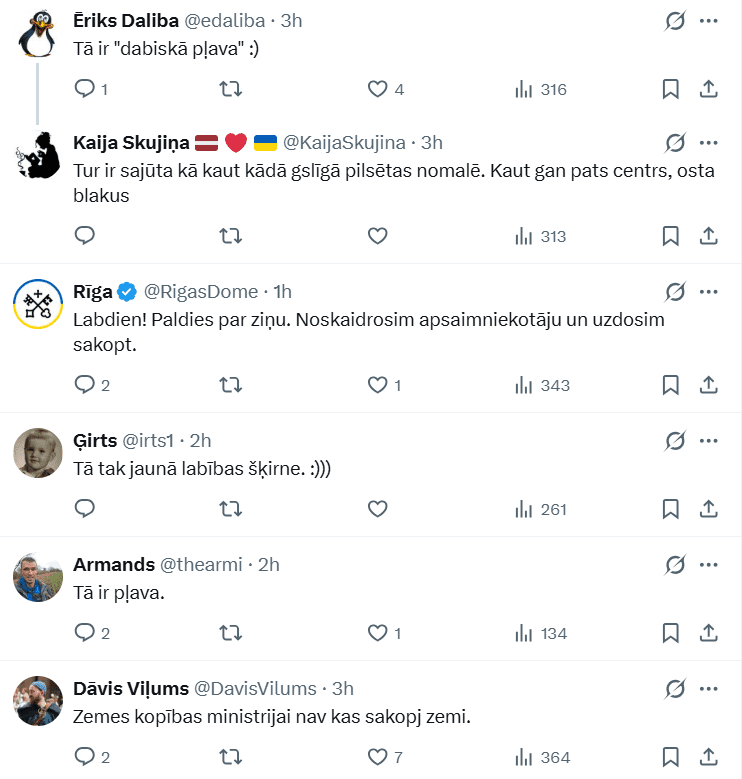The width and height of the screenshot is (742, 779).
Task: Open more options on Ēriks Daliba's tweet
Action: (x=708, y=20)
